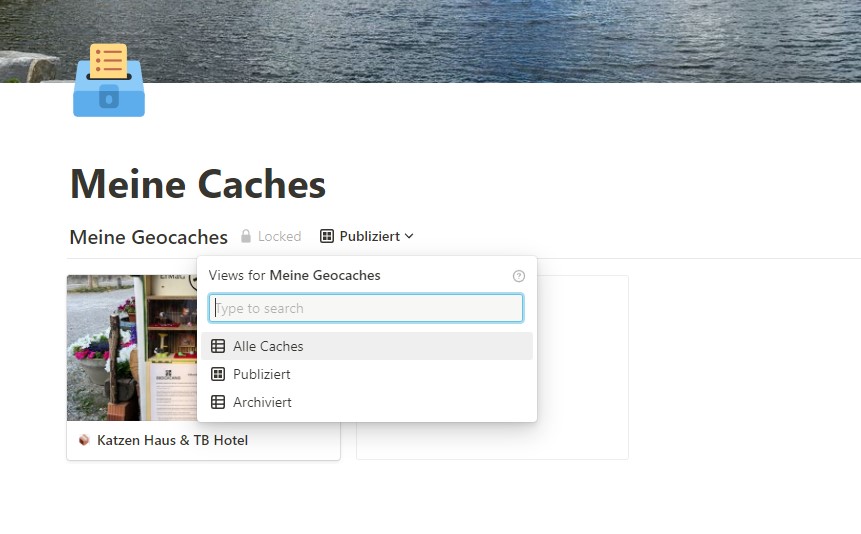Collapse the view menu using the Publiziert chevron
The width and height of the screenshot is (861, 534).
click(410, 237)
